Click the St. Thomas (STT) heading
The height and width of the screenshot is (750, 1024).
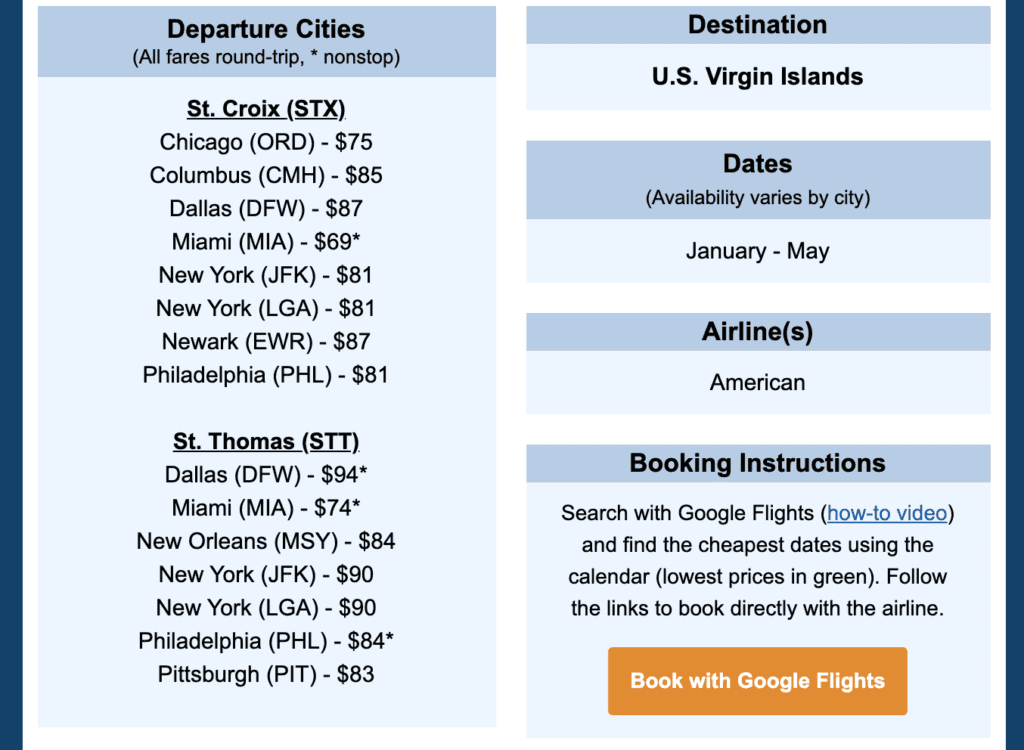pos(266,441)
